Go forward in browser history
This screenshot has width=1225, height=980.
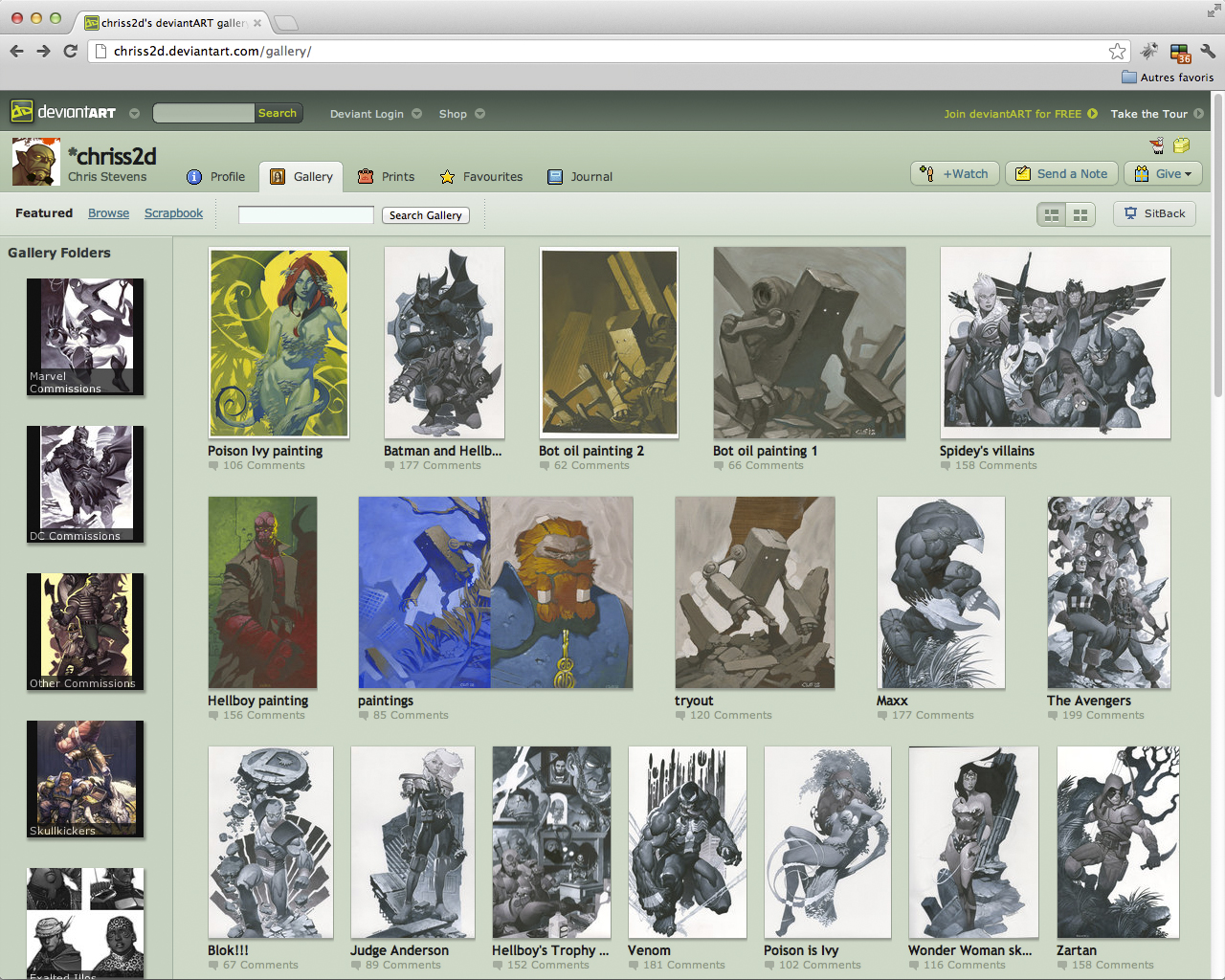coord(43,51)
